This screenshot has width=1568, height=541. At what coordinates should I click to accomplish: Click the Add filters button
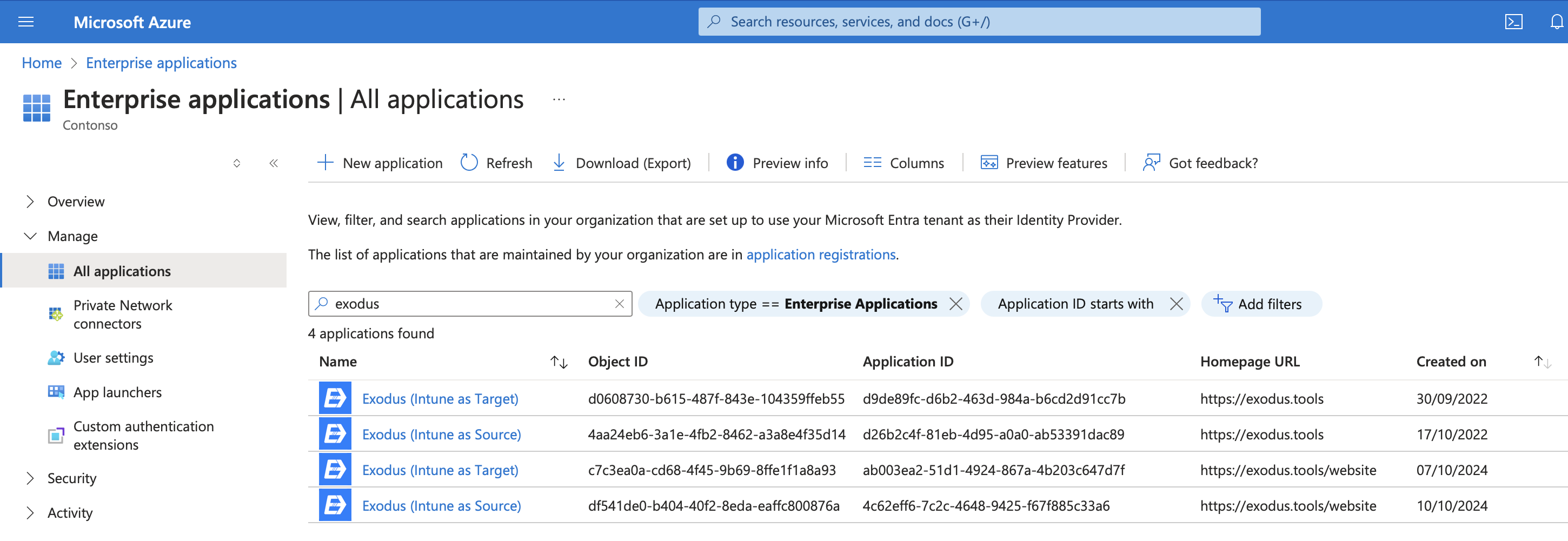[1261, 304]
